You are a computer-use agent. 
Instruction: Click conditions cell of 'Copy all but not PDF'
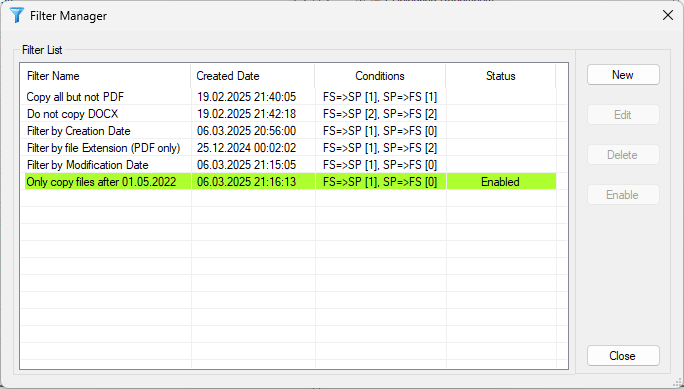(x=380, y=97)
